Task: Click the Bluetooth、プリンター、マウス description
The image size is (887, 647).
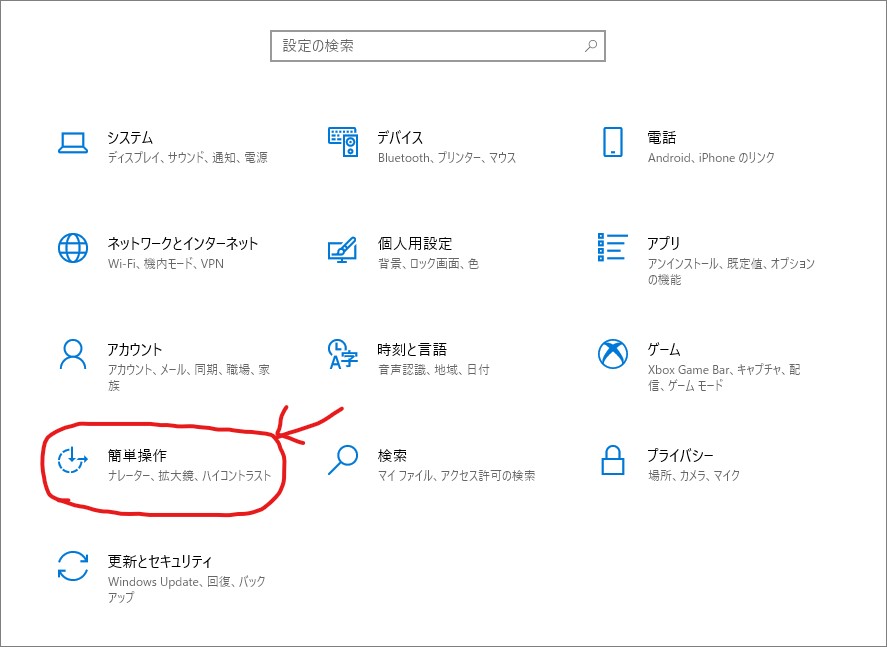Action: 447,158
